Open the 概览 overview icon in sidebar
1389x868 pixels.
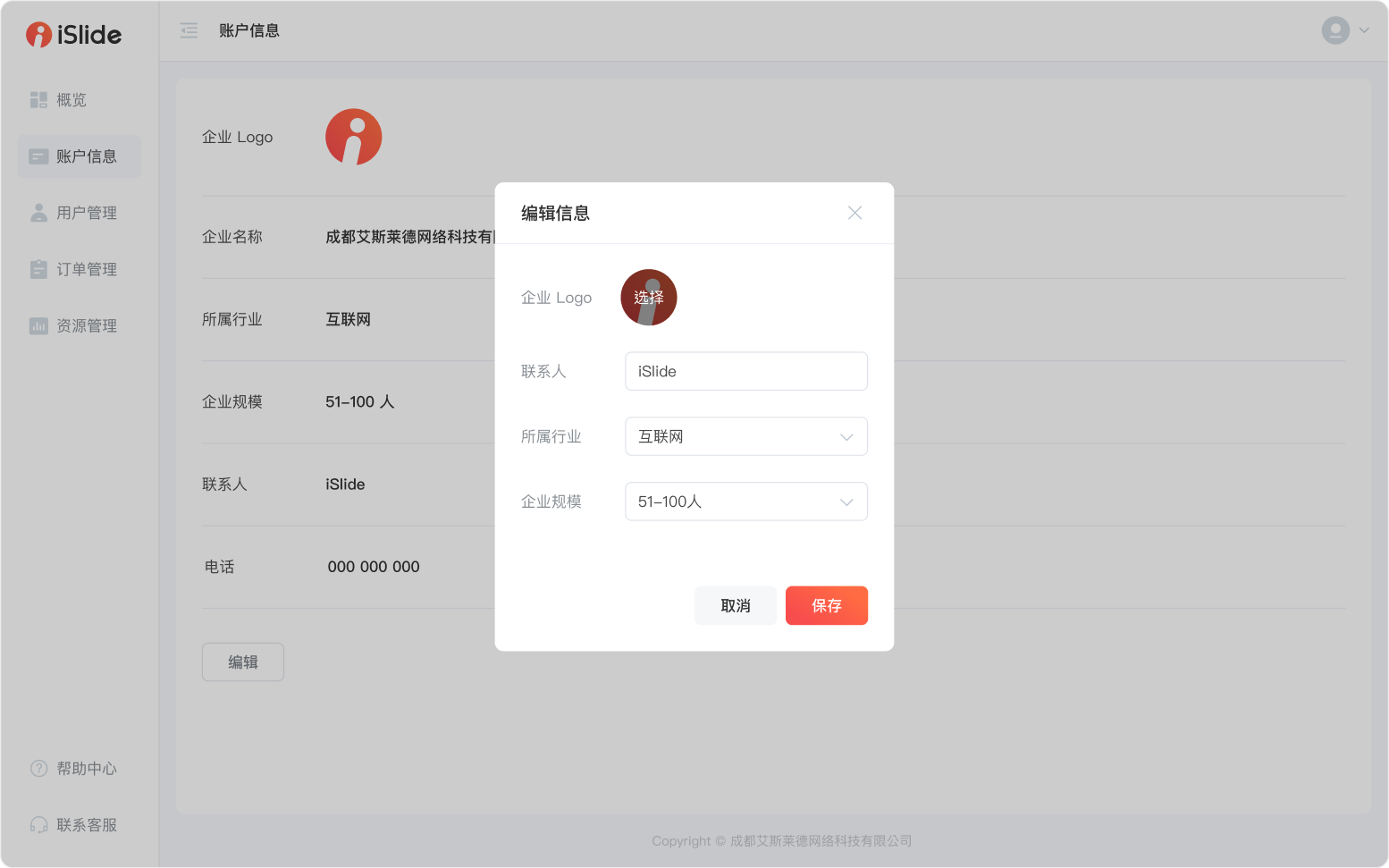pos(38,100)
